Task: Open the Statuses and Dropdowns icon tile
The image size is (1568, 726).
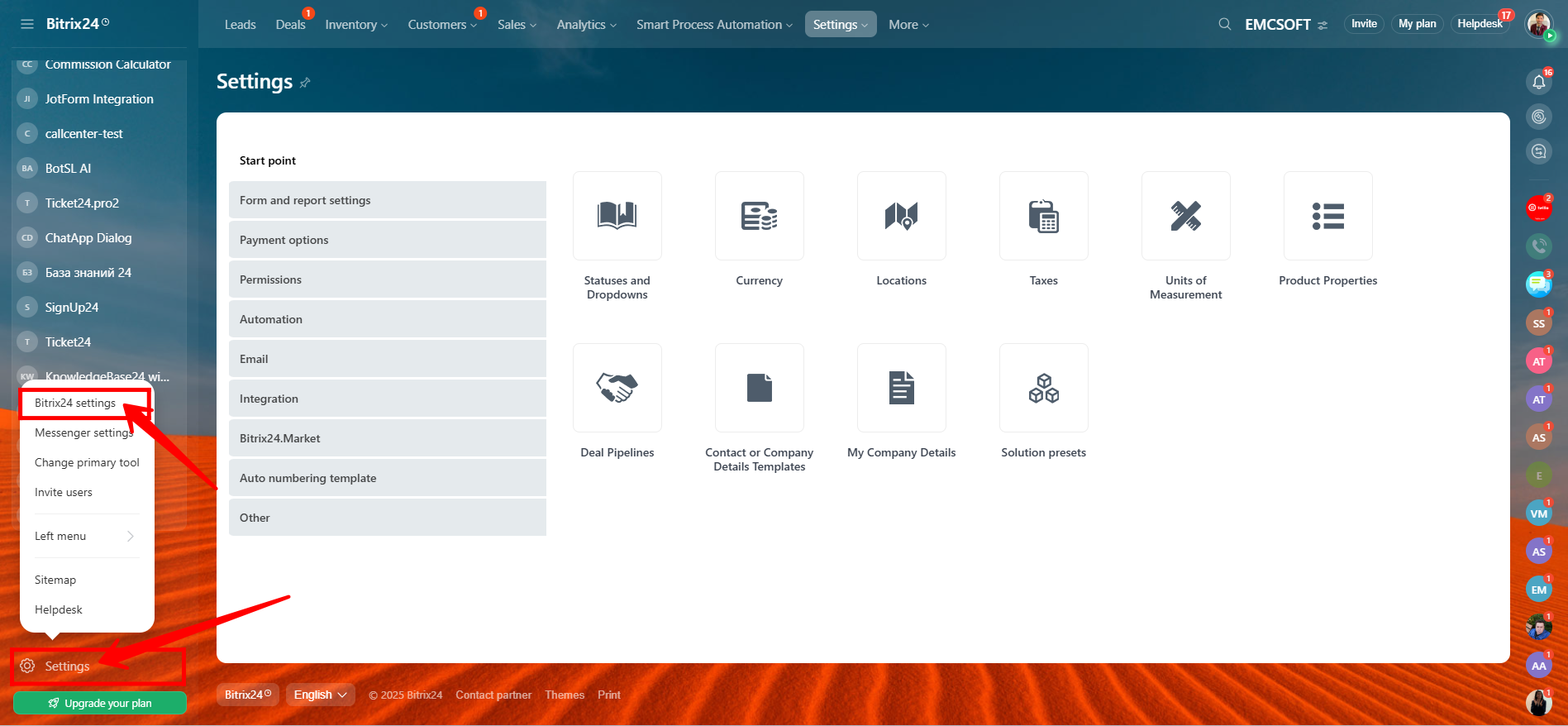Action: [617, 216]
